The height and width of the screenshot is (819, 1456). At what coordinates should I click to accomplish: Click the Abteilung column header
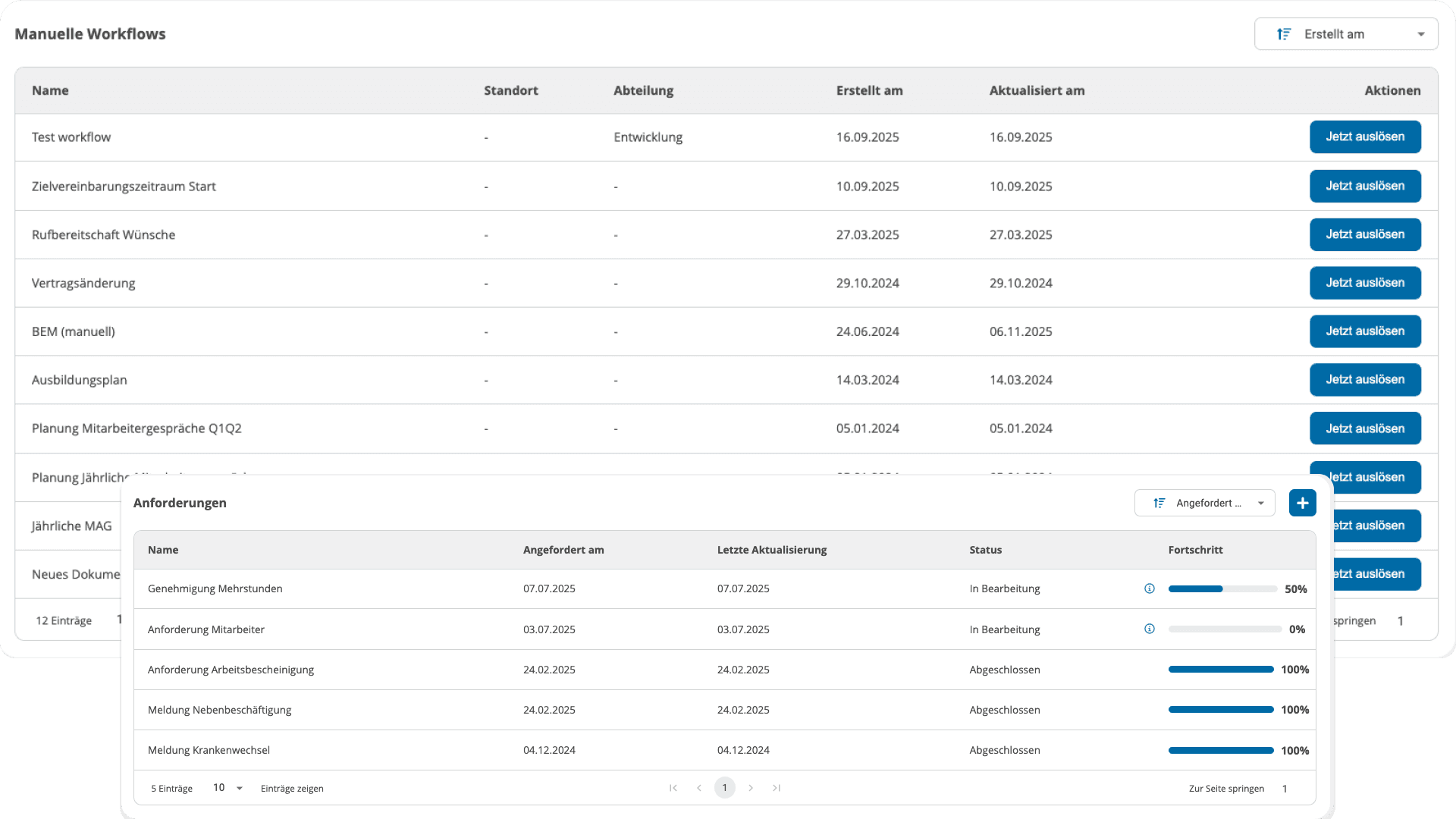point(643,90)
